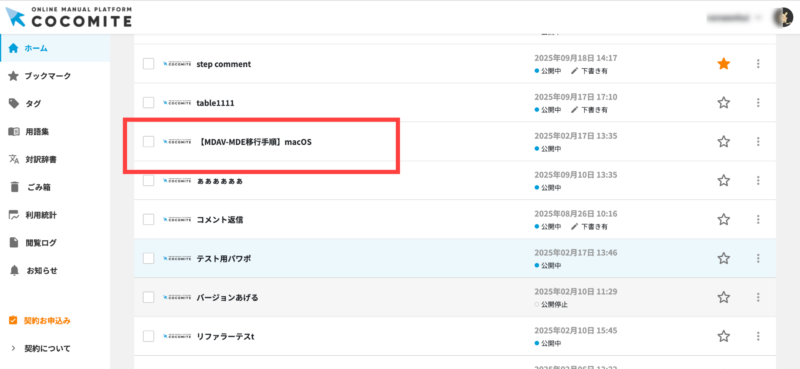Click the table1111 thumbnail logo
Image resolution: width=800 pixels, height=369 pixels.
177,103
